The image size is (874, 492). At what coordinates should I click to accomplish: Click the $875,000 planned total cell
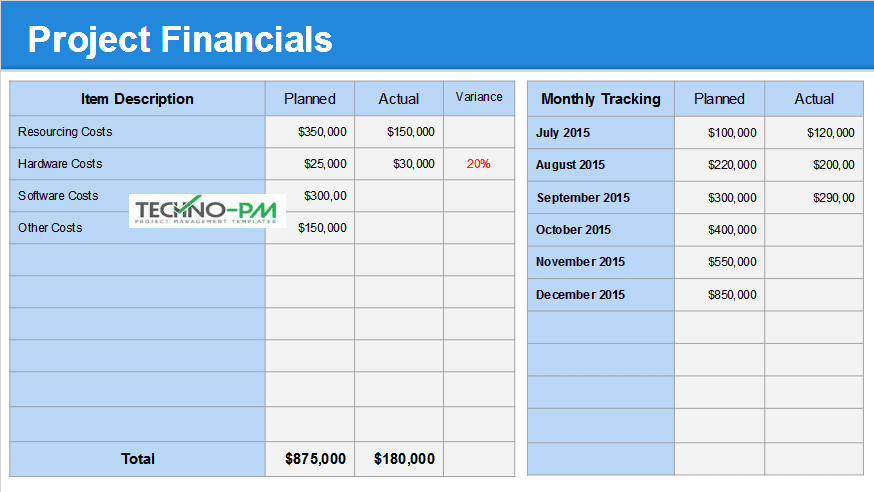click(315, 459)
